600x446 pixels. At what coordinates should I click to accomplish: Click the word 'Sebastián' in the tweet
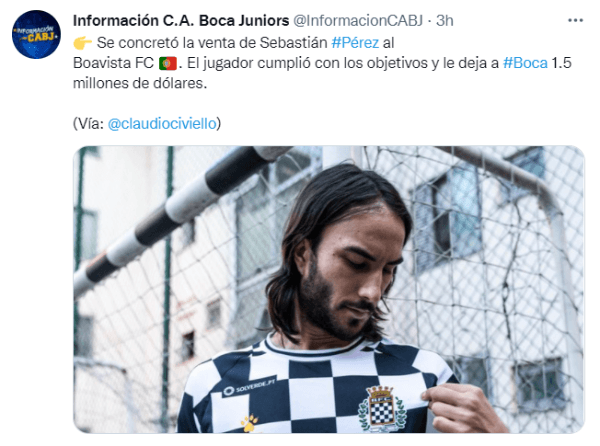[293, 43]
